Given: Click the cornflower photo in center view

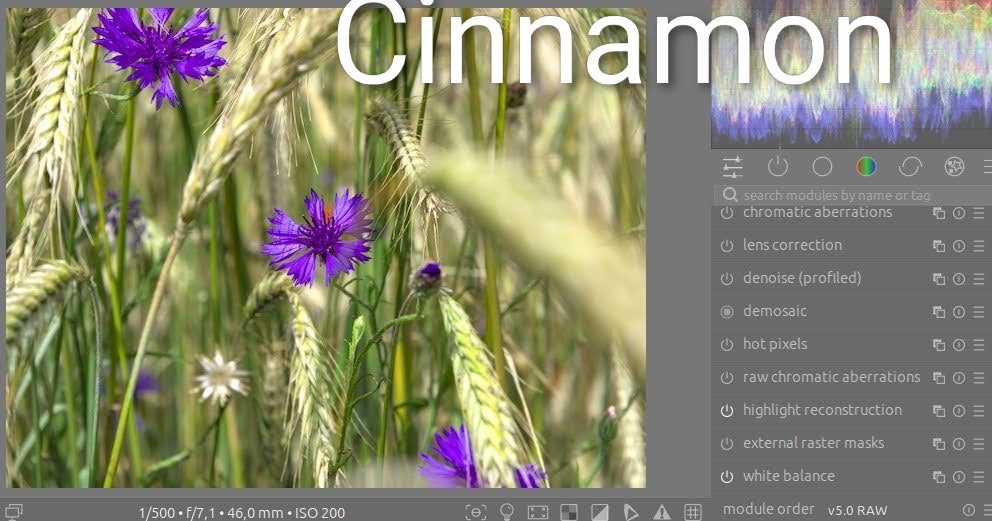Looking at the screenshot, I should (x=326, y=247).
